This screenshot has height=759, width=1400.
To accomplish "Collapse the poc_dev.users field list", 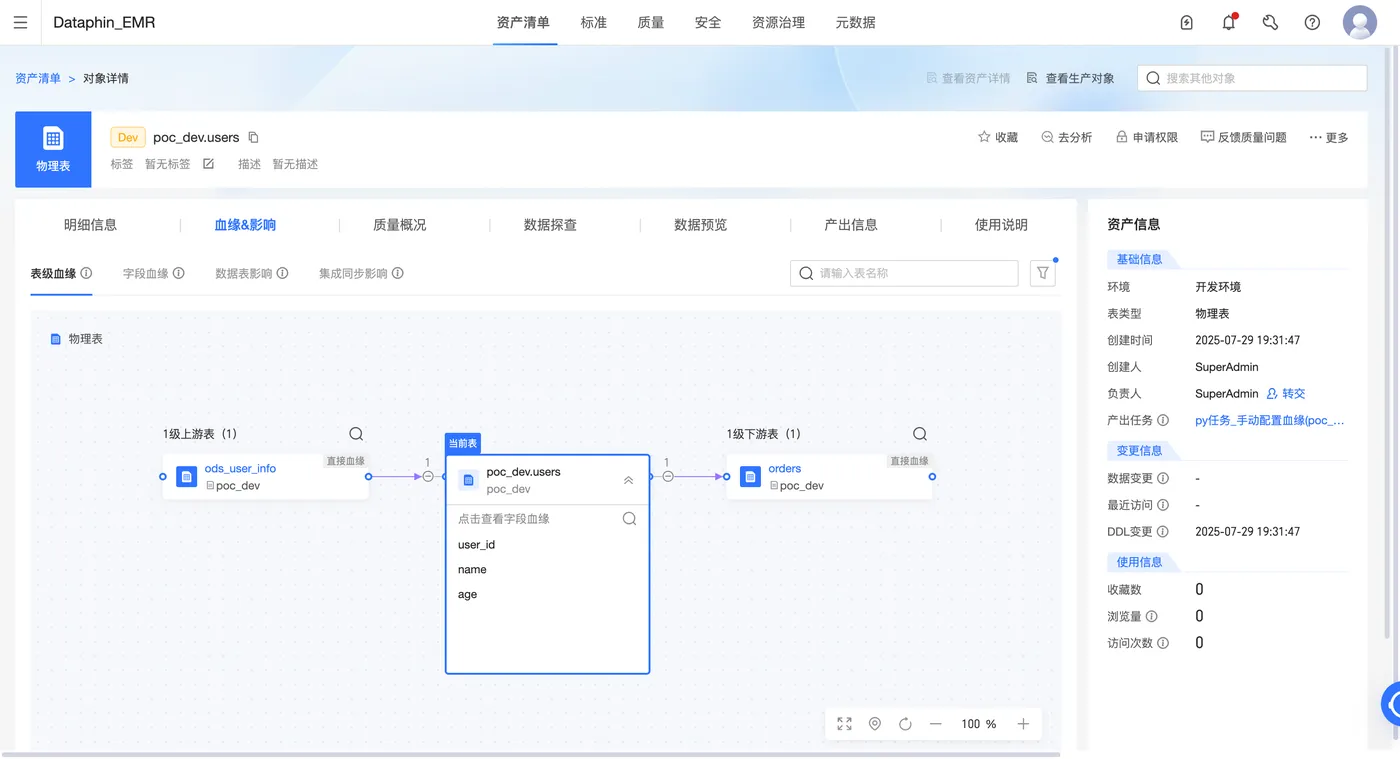I will coord(628,480).
